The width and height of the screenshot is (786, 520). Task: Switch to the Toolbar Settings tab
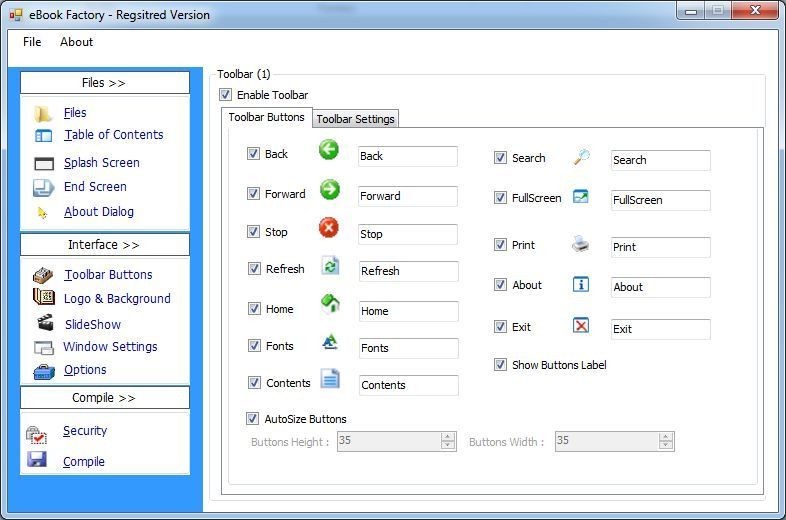[x=355, y=119]
